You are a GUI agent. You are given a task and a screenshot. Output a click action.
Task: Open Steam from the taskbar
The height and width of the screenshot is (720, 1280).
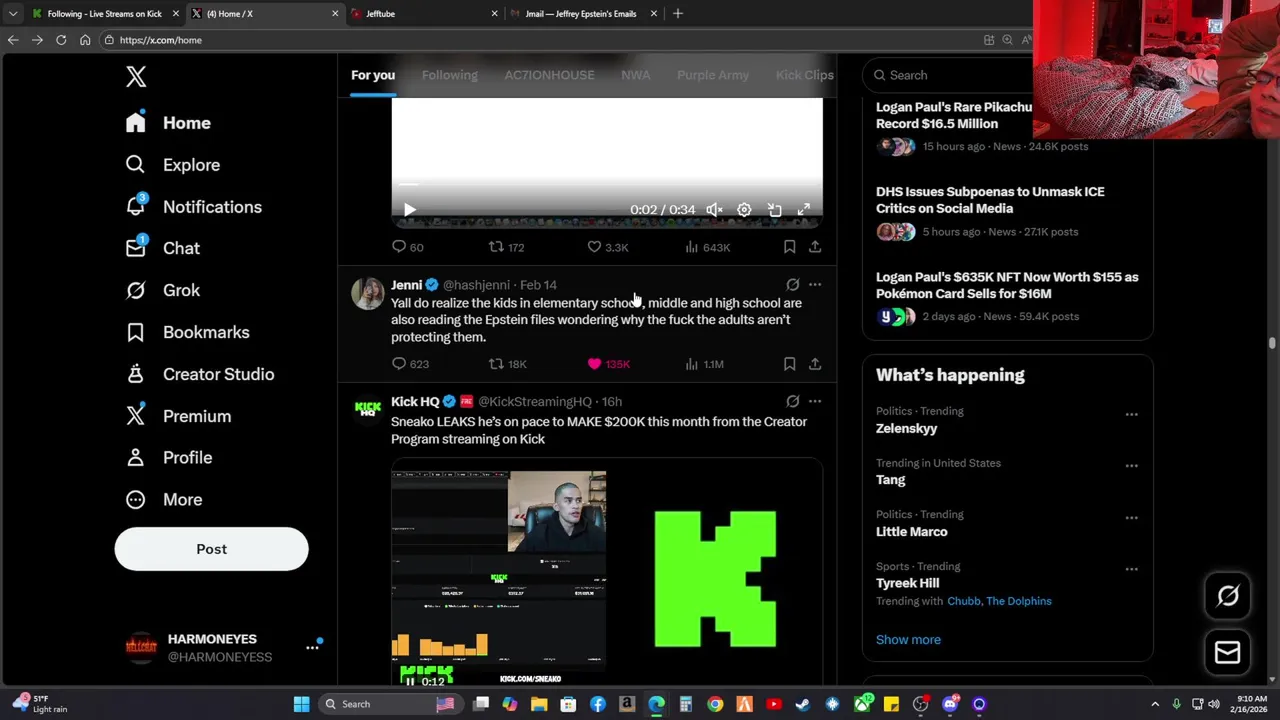coord(803,704)
